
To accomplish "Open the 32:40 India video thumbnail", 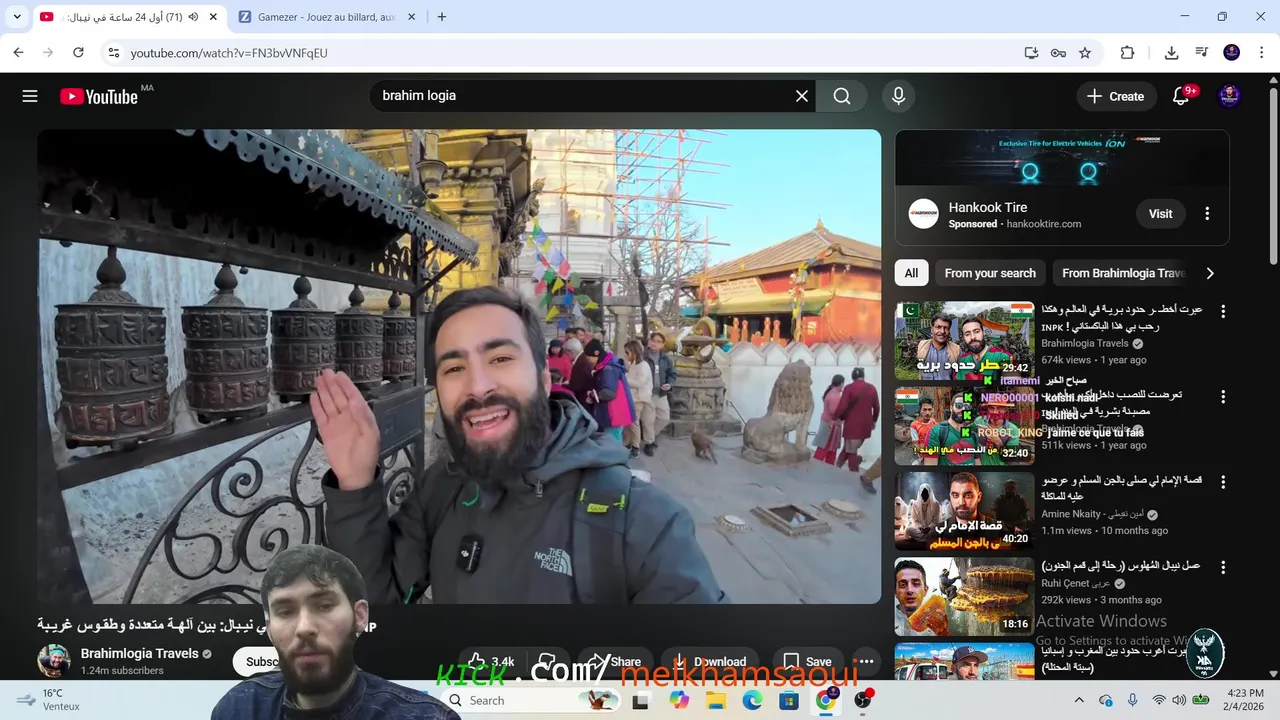I will click(x=964, y=426).
